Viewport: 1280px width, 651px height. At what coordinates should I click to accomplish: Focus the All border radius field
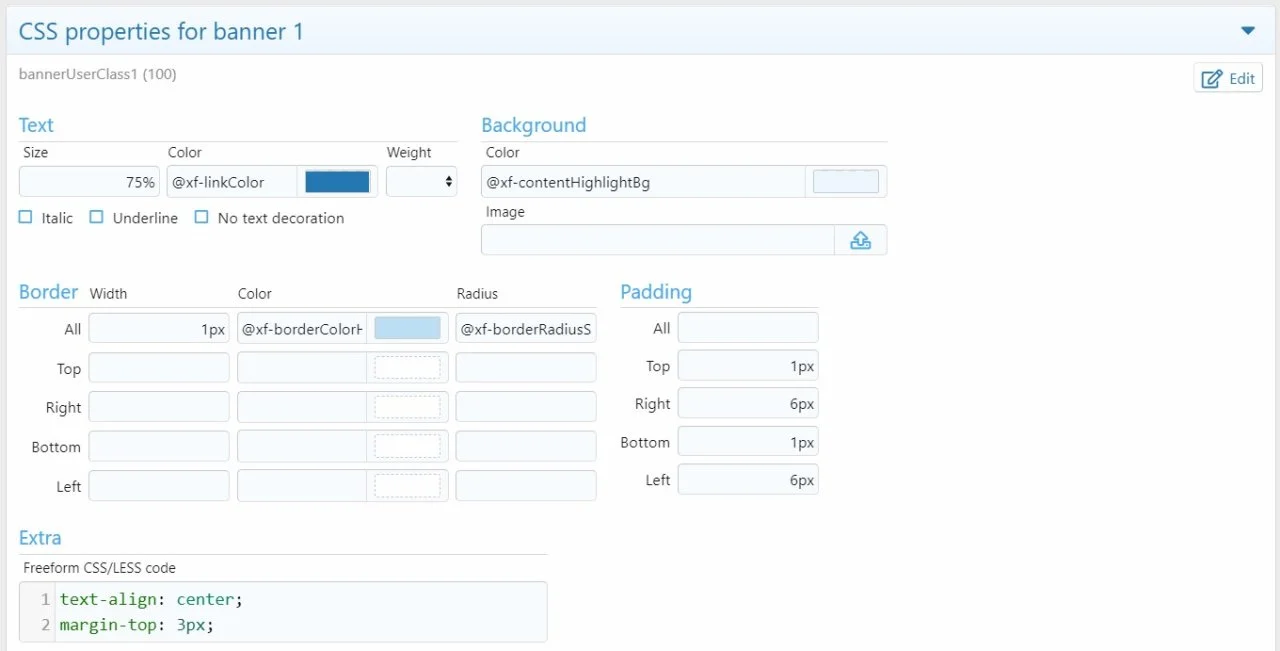(525, 328)
